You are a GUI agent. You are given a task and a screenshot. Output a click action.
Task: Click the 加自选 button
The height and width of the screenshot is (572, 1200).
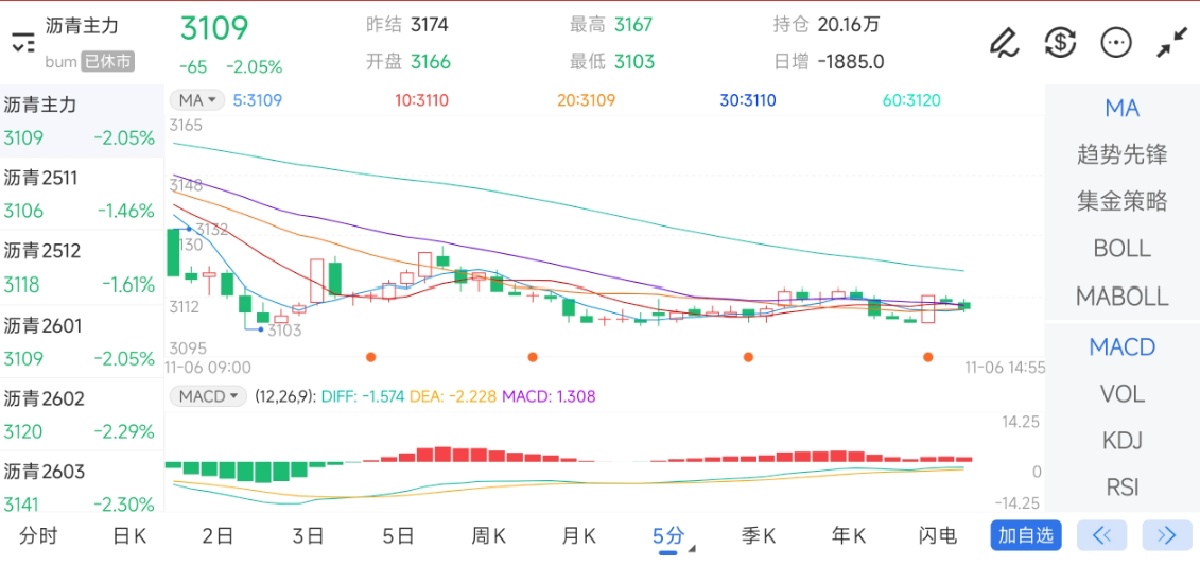pos(1026,535)
